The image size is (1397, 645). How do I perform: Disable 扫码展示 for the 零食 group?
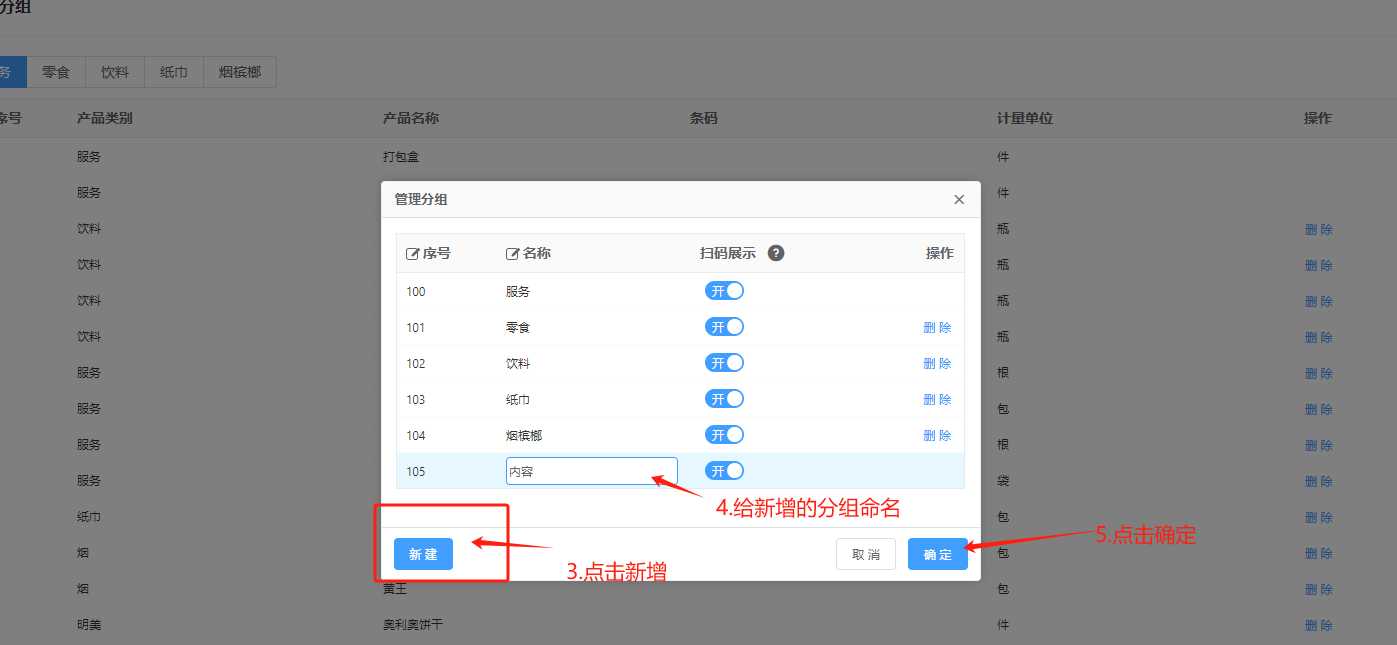point(725,327)
